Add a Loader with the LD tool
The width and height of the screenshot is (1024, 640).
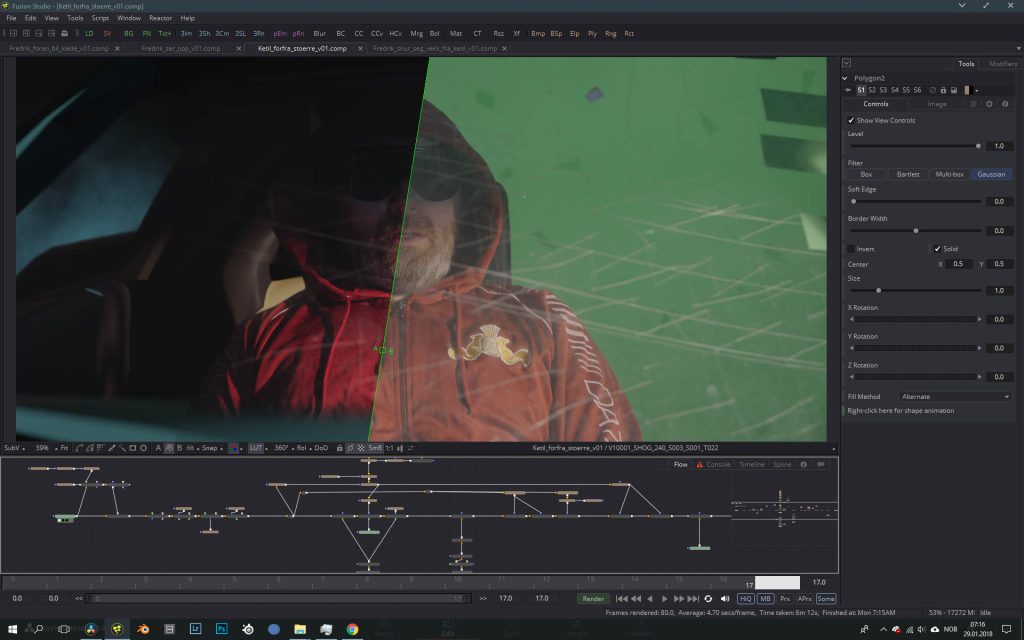(89, 33)
